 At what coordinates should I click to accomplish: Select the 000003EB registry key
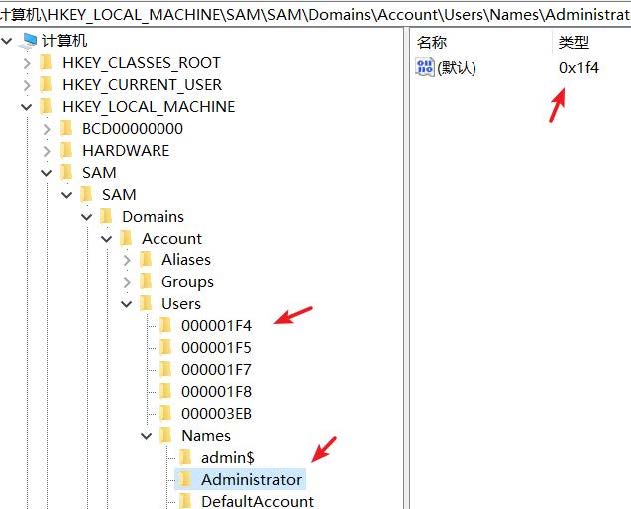[x=216, y=414]
